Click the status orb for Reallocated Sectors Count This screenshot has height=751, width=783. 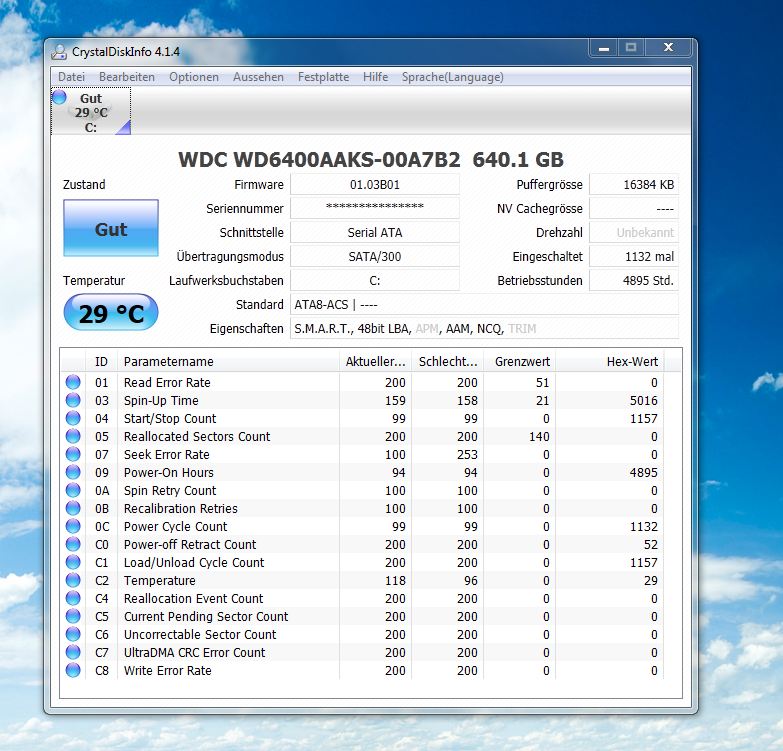click(73, 436)
